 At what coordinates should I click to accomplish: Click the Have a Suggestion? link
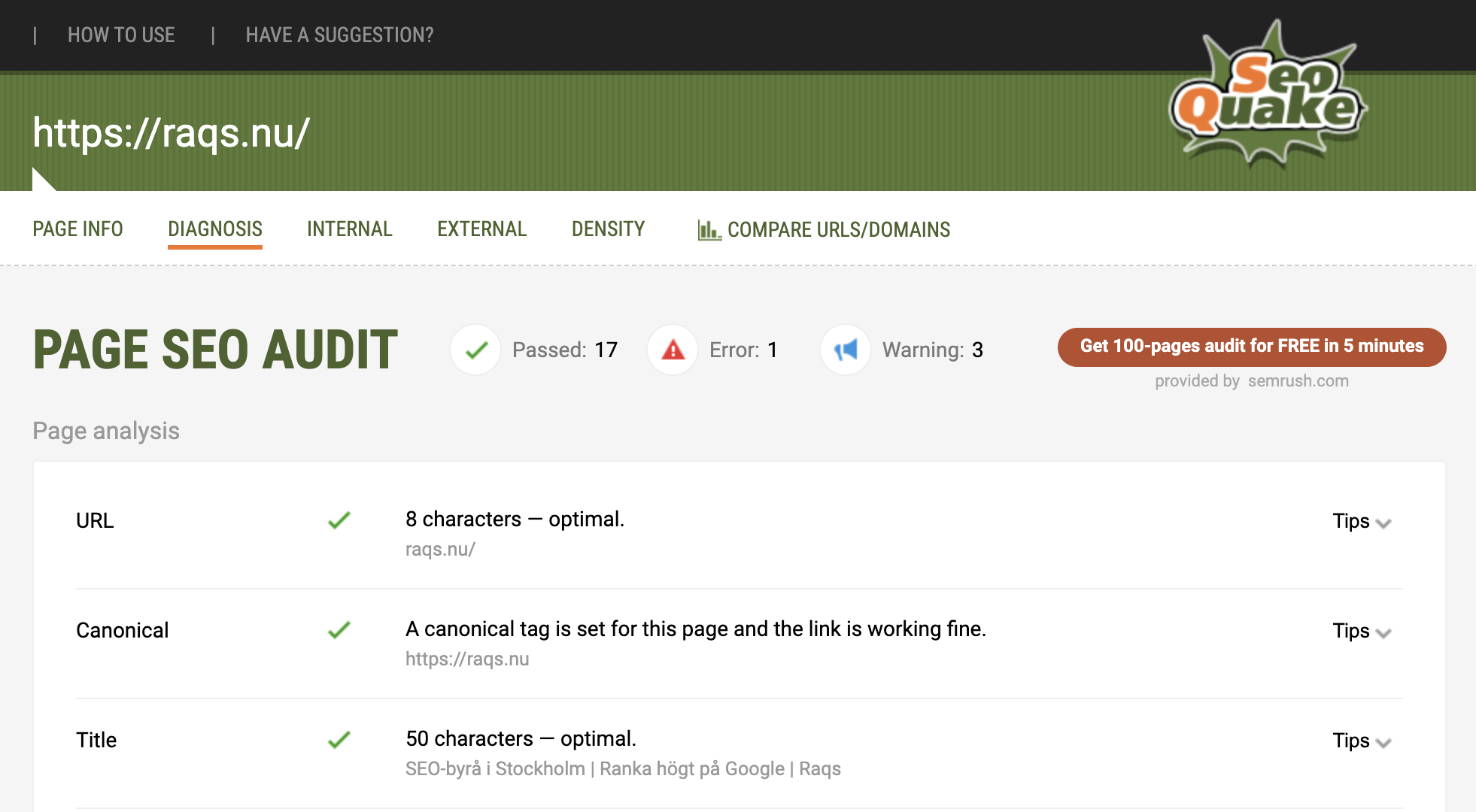pos(339,35)
